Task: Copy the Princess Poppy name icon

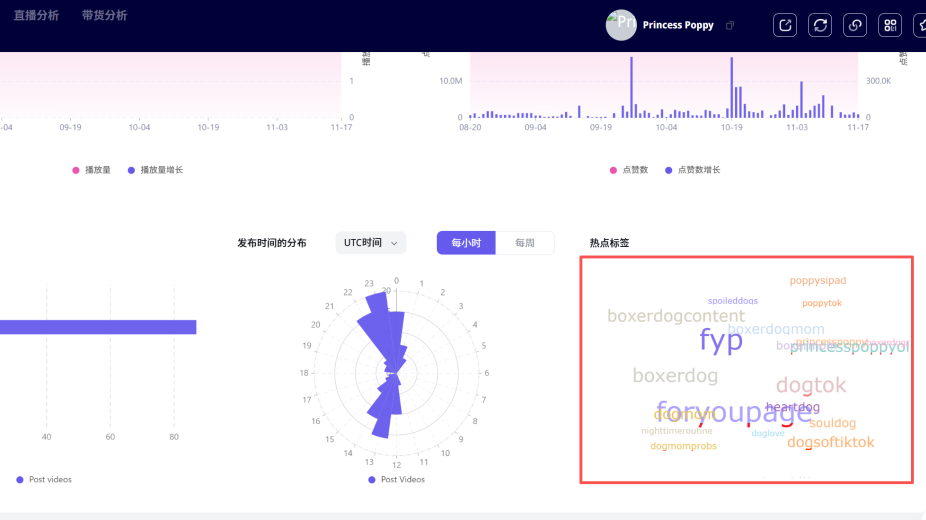Action: (x=730, y=25)
